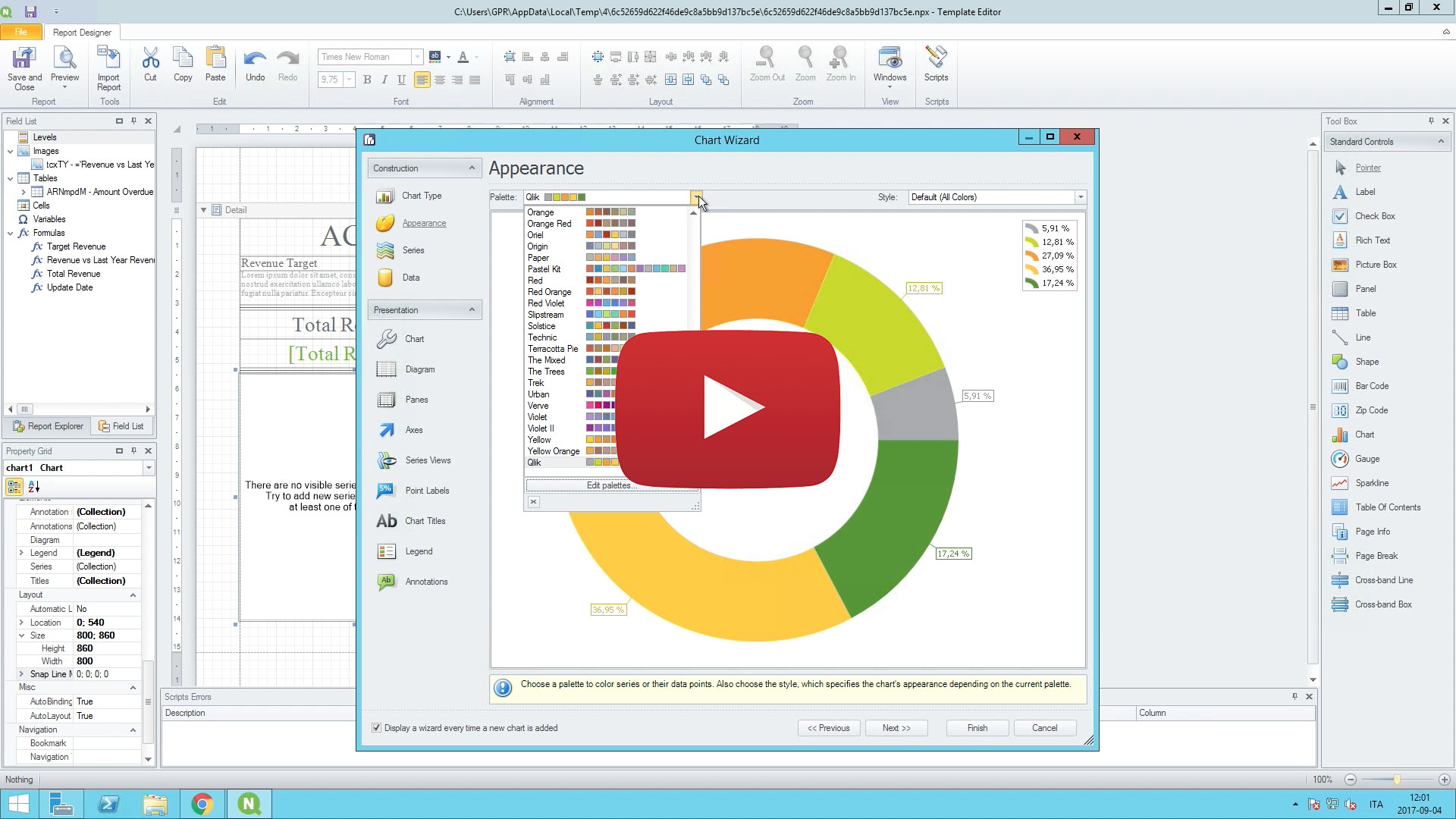Toggle italic font formatting

coord(384,80)
